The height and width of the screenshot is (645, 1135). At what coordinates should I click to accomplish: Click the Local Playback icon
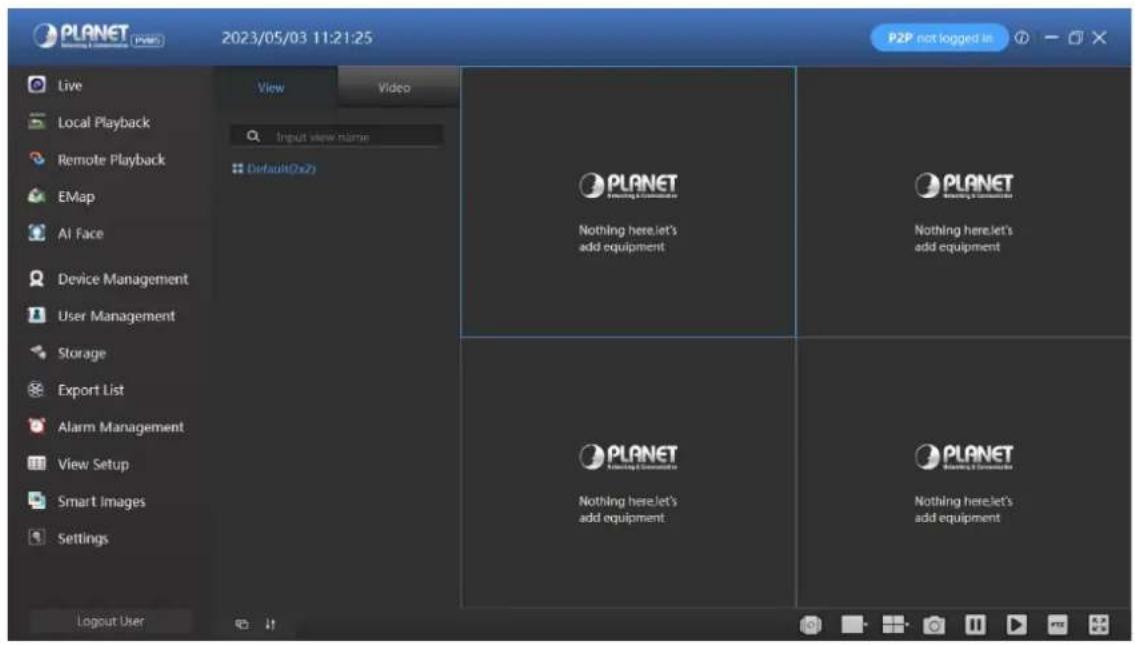click(37, 122)
